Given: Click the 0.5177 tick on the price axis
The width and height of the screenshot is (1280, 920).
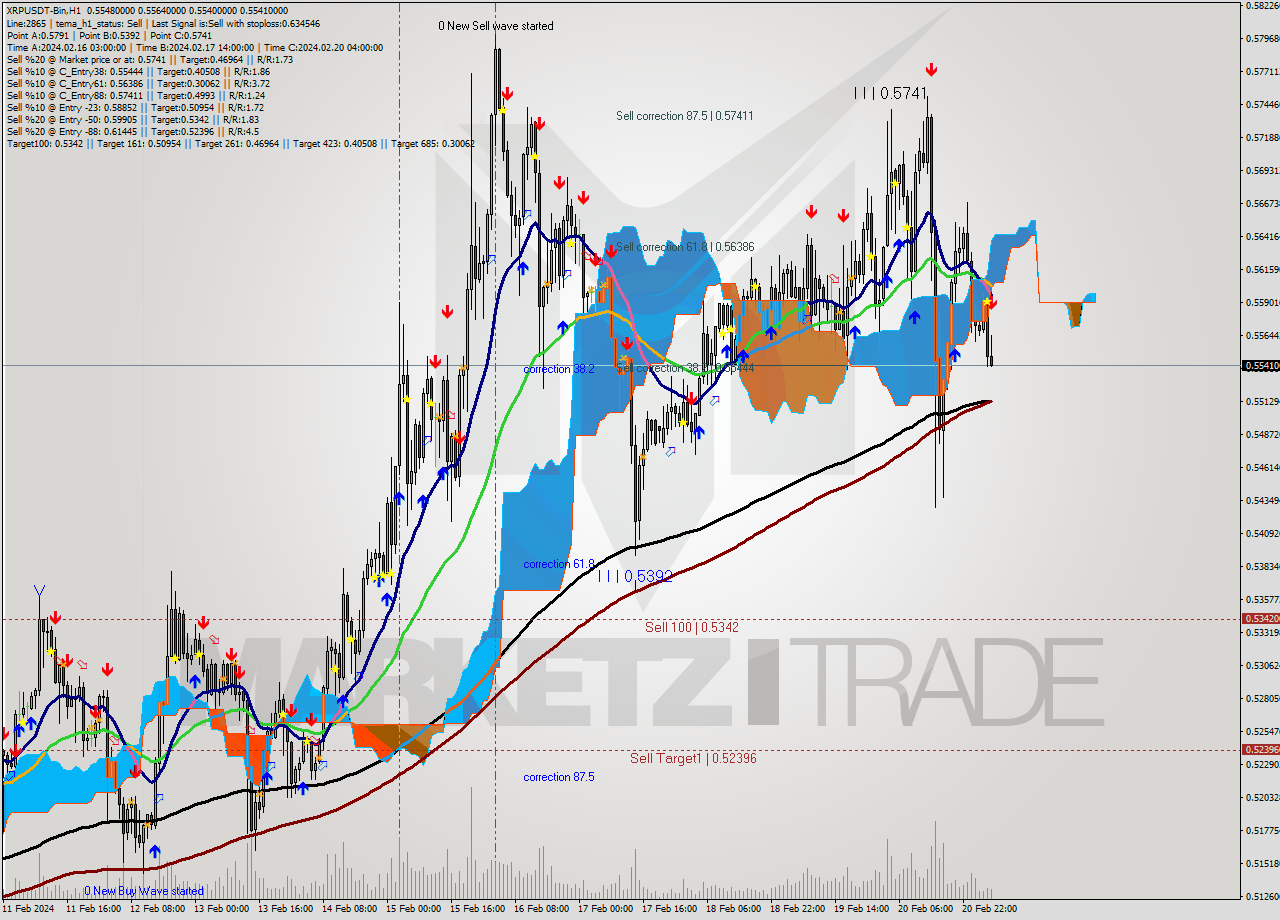Looking at the screenshot, I should (1262, 830).
